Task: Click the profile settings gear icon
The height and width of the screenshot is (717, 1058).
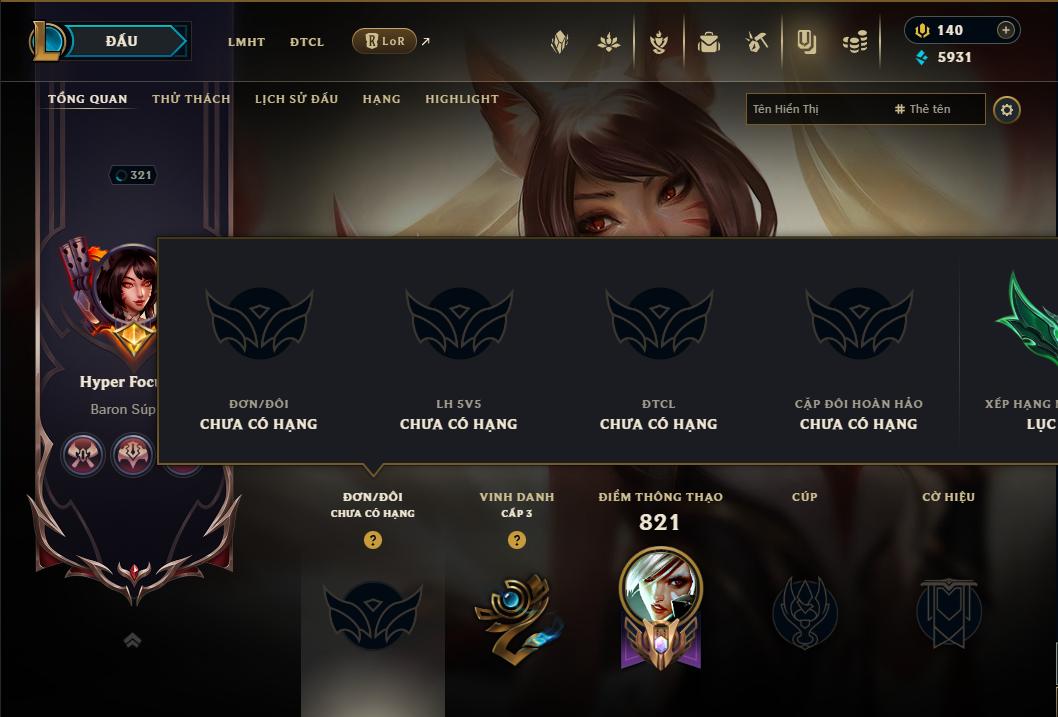Action: click(x=1007, y=110)
